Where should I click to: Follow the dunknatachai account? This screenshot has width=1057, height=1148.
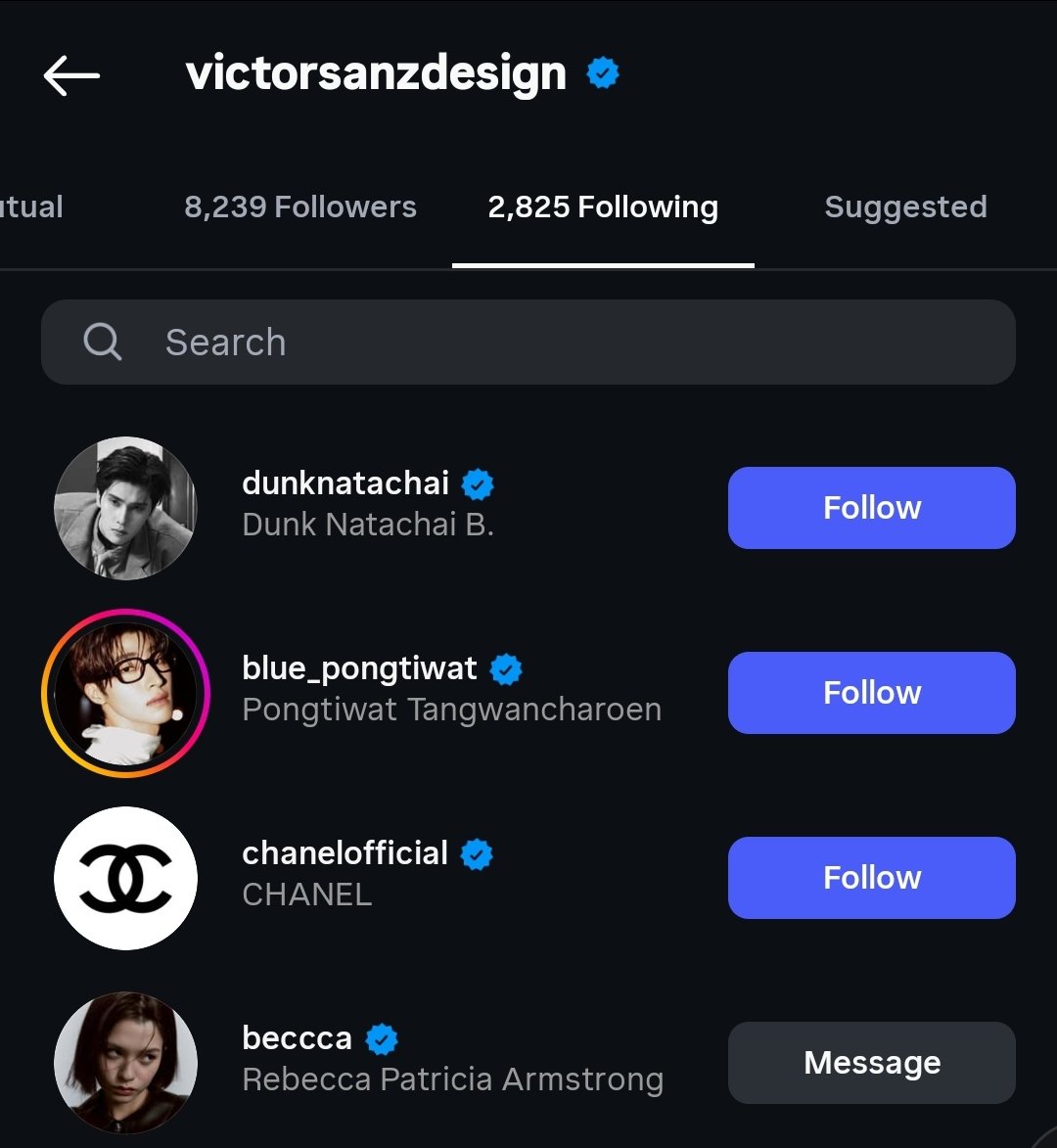click(x=871, y=508)
